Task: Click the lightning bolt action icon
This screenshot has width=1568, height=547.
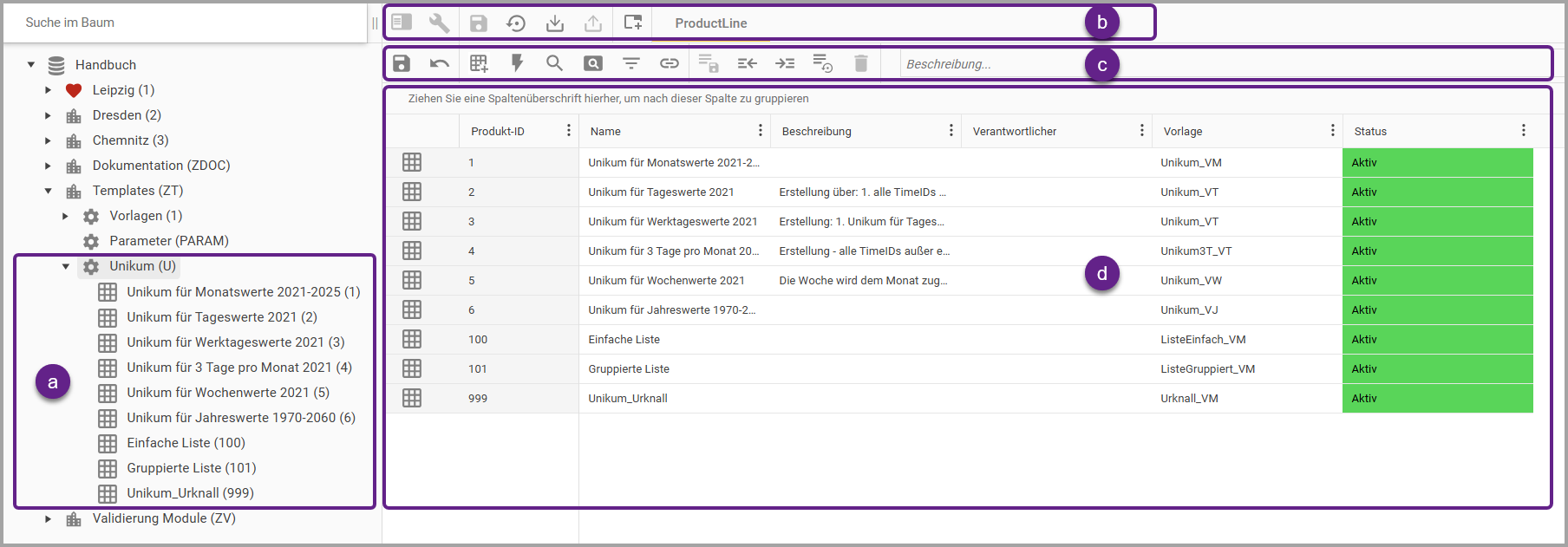Action: pos(517,63)
